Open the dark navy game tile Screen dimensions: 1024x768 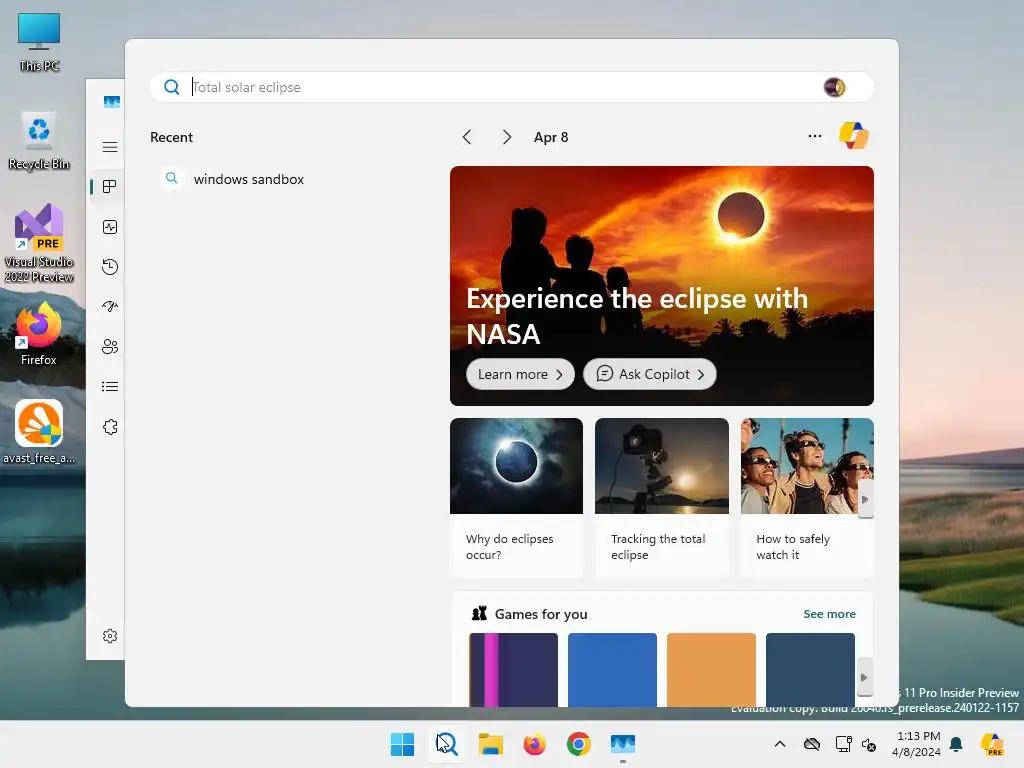(x=810, y=670)
